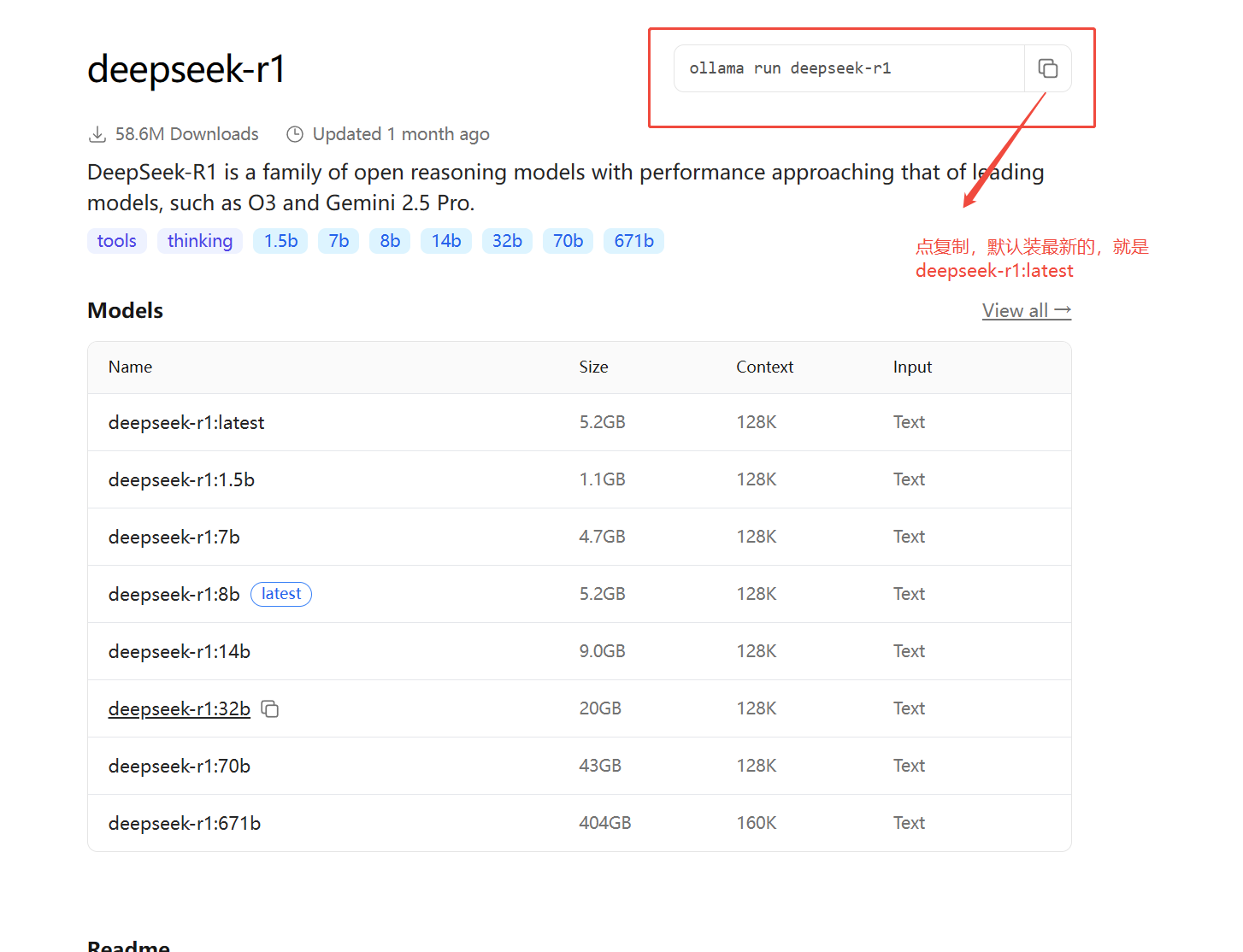Click the latest badge on deepseek-r1:8b
Viewport: 1243px width, 952px height.
point(281,594)
